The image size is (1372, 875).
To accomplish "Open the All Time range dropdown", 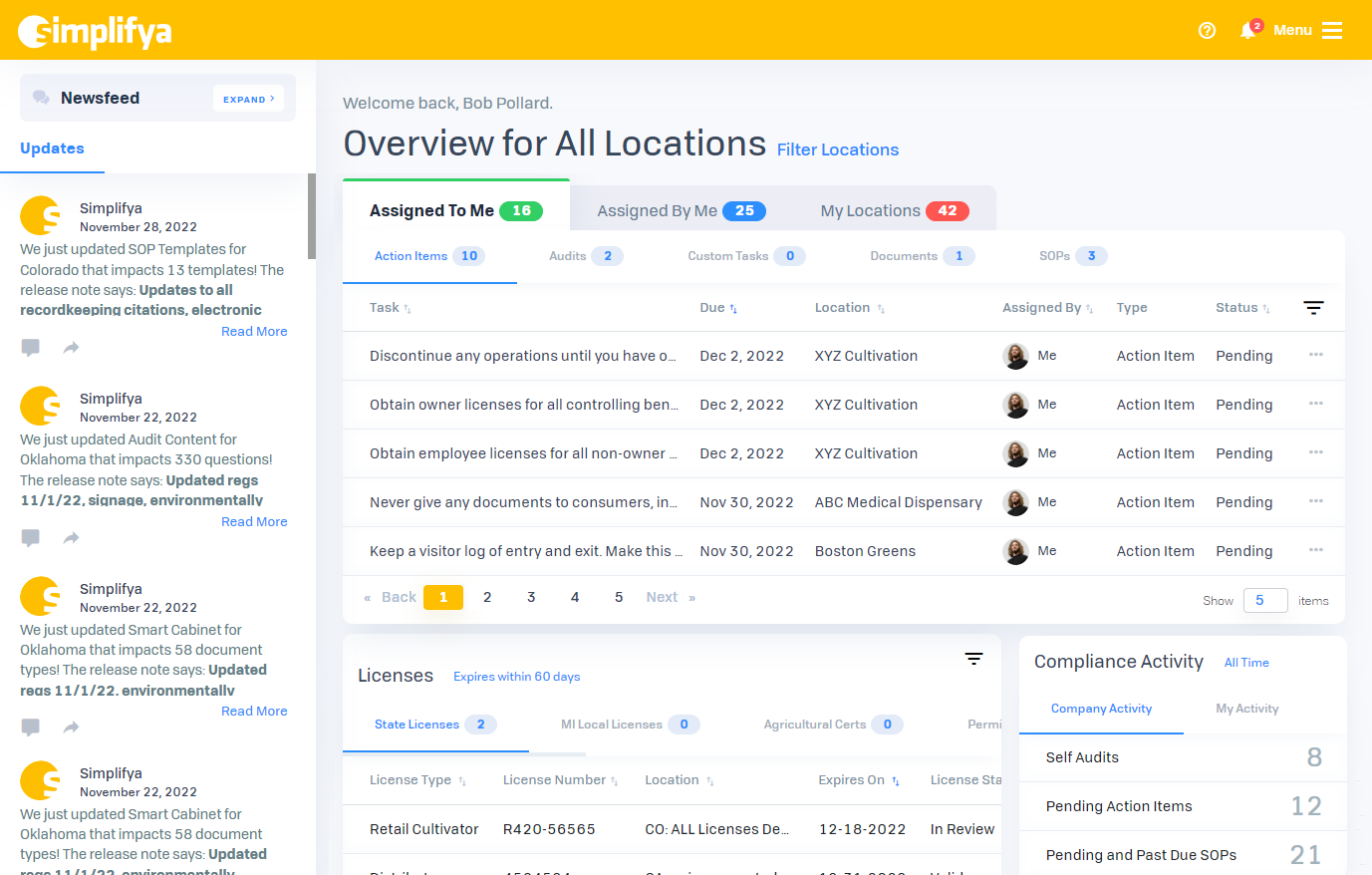I will 1246,663.
